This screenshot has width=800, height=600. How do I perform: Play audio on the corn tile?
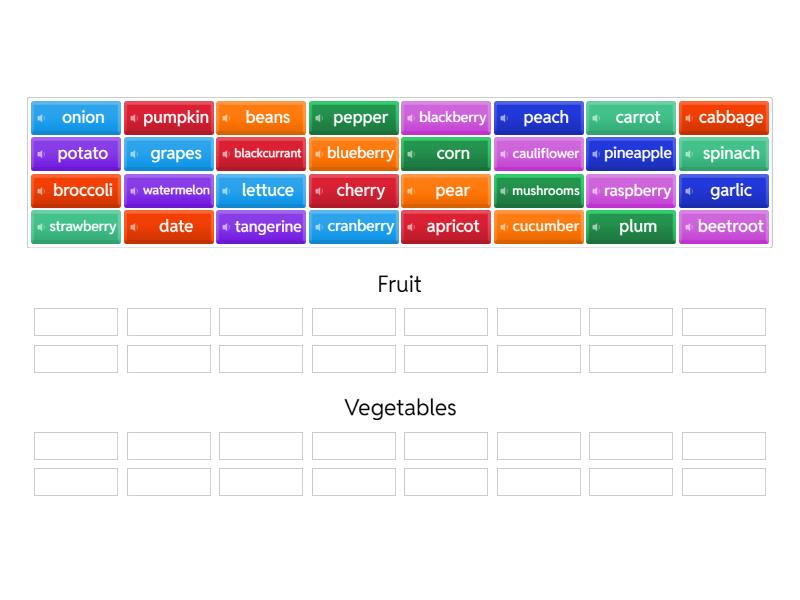click(x=411, y=154)
